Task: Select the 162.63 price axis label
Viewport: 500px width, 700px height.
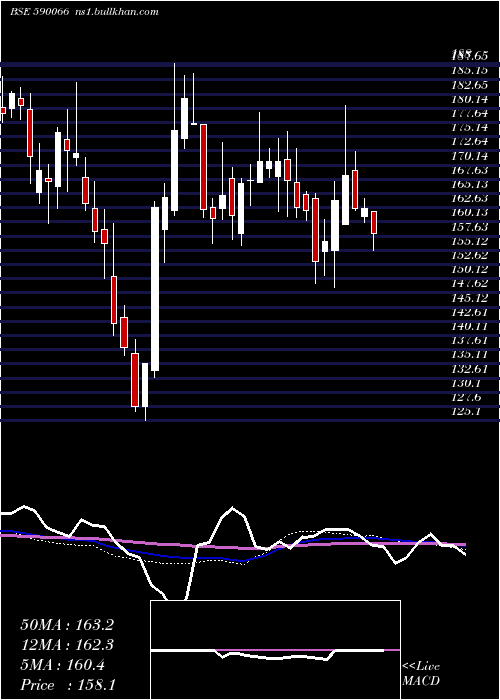Action: click(x=469, y=198)
